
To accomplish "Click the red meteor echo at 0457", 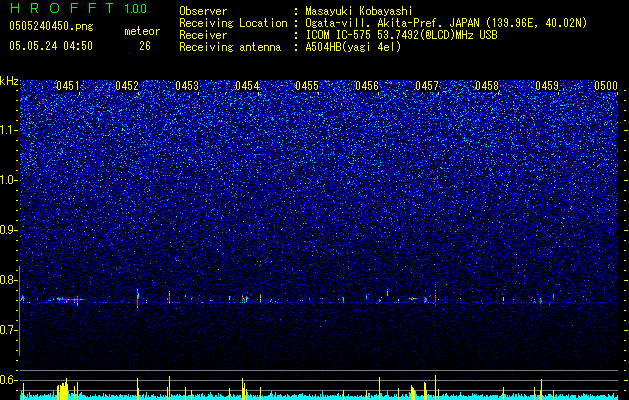I will tap(435, 298).
